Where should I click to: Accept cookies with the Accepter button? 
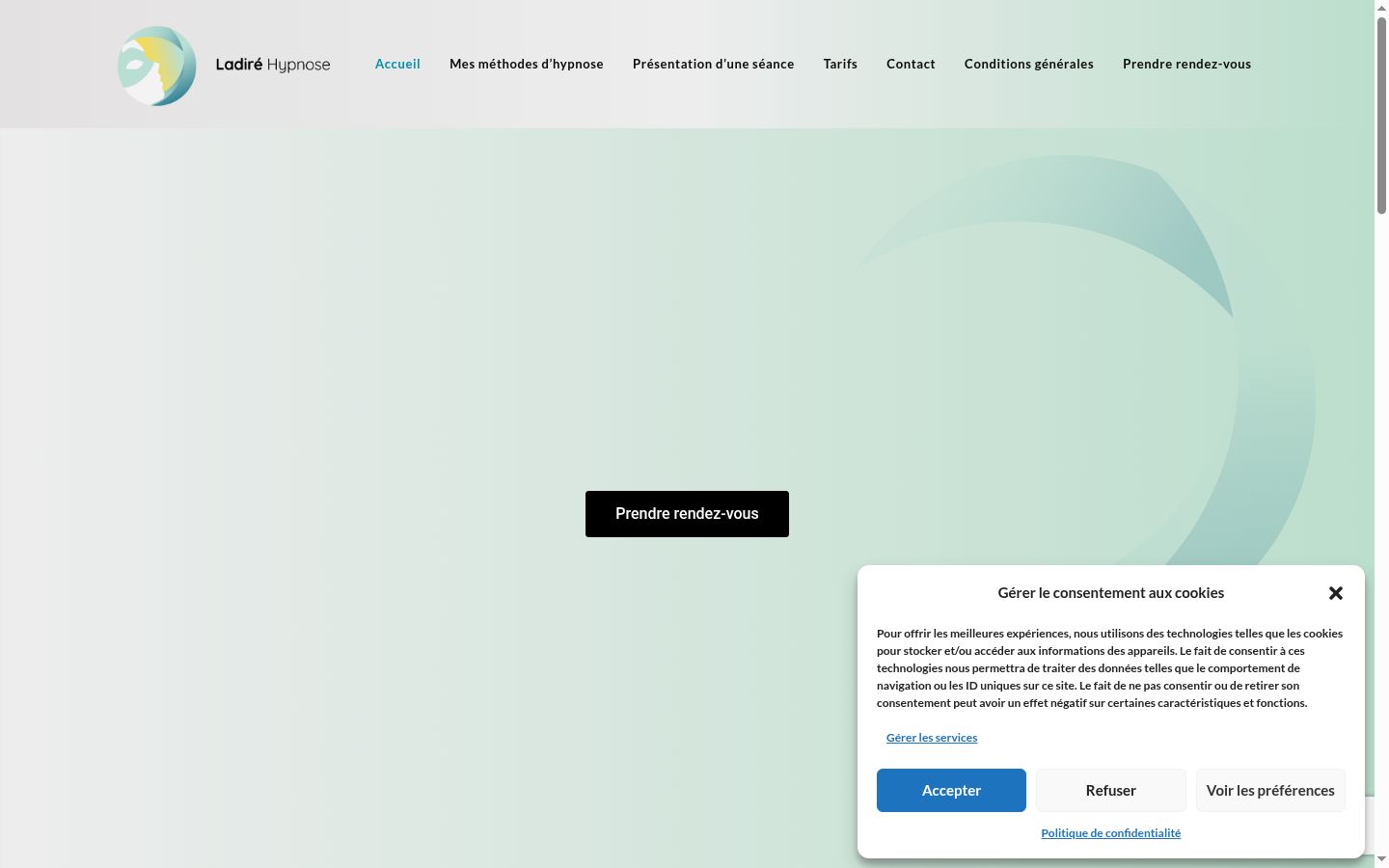[x=951, y=790]
